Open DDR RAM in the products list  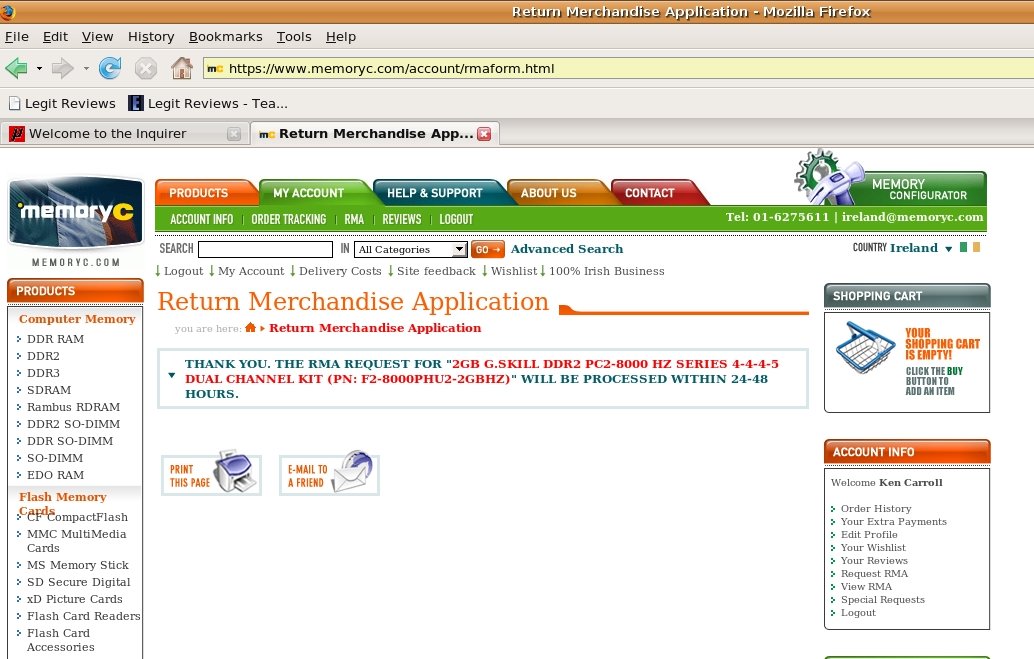(x=55, y=339)
